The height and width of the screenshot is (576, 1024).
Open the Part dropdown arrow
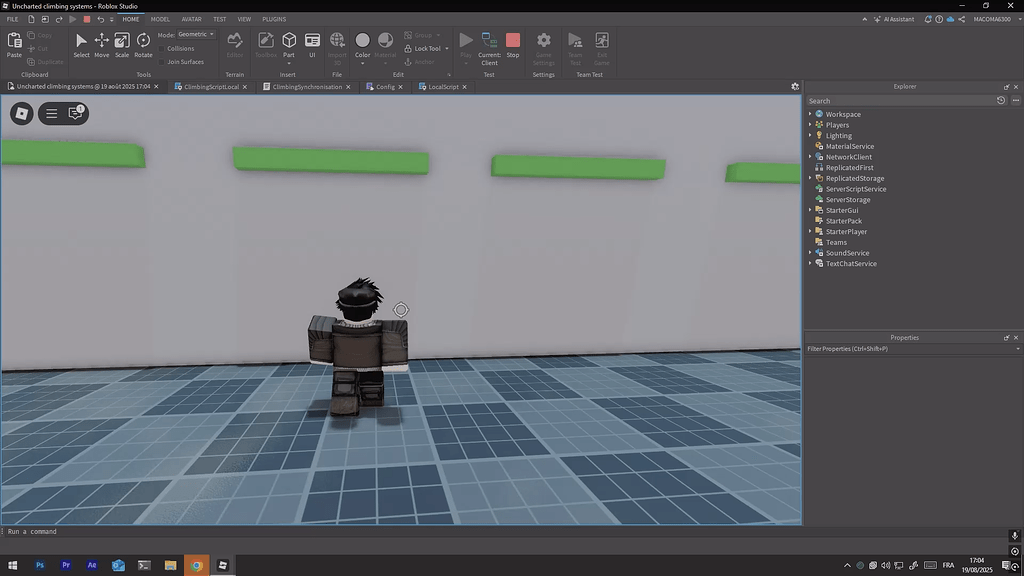[289, 63]
